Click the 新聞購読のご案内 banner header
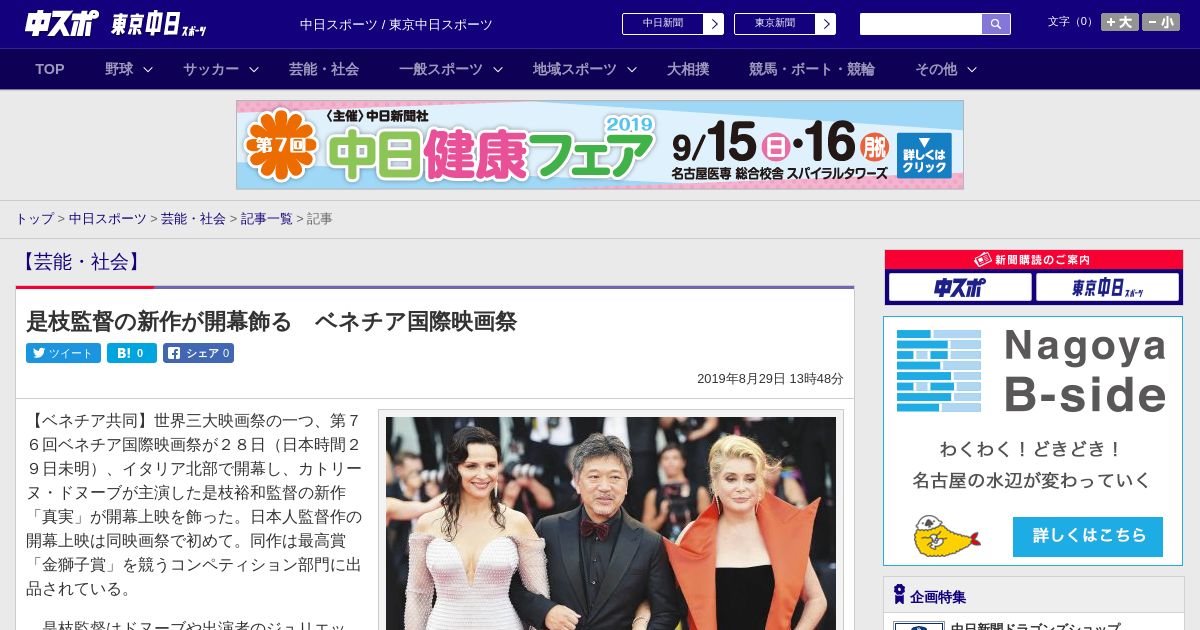1200x630 pixels. (1034, 260)
